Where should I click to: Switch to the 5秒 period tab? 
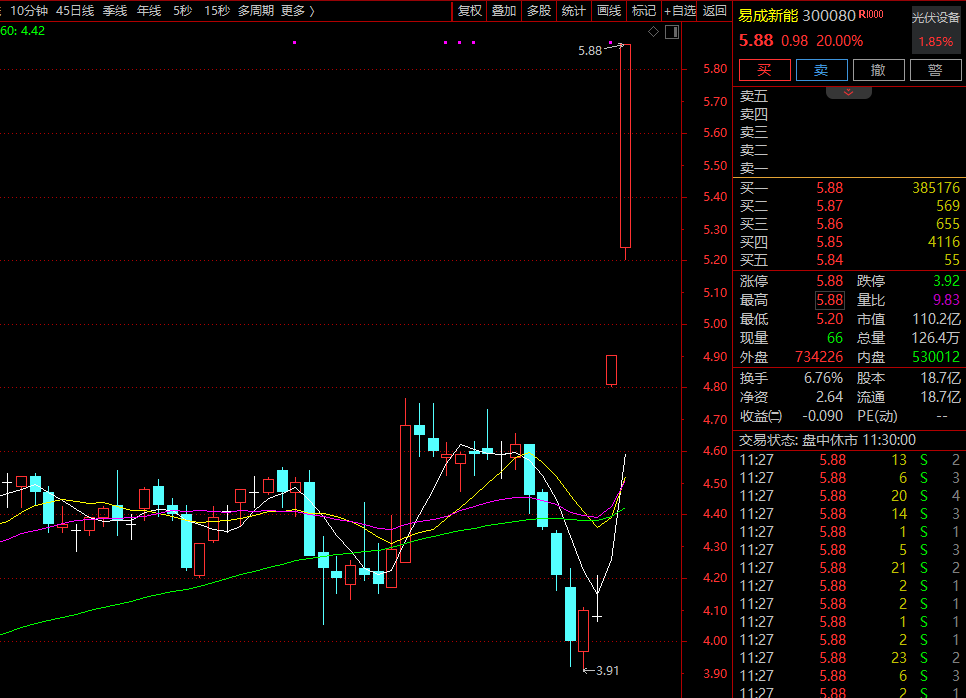(182, 10)
